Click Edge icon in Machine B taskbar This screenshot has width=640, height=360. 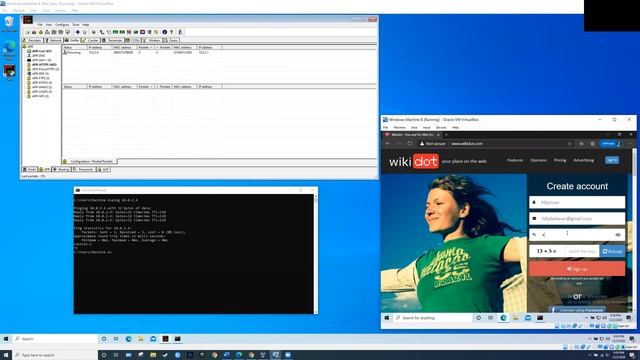coord(503,318)
